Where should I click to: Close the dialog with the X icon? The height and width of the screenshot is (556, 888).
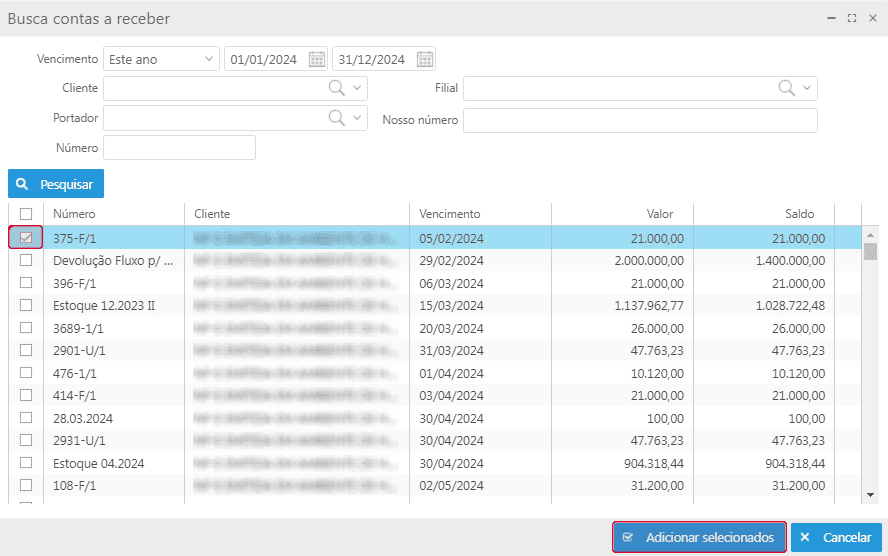coord(872,18)
